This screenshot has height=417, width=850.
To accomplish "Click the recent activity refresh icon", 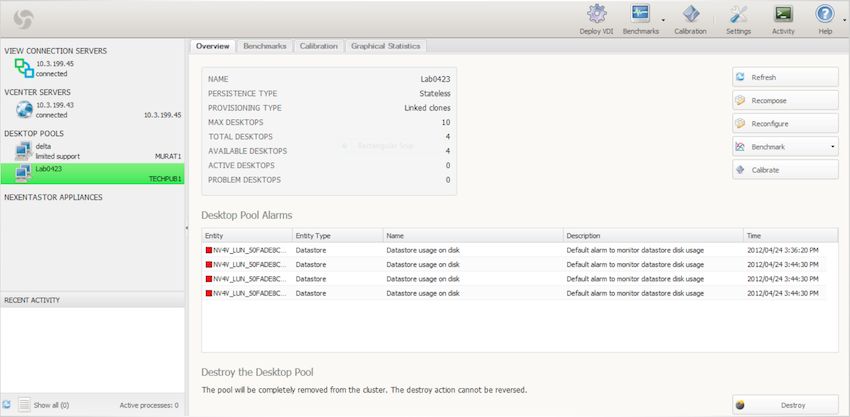I will [x=7, y=405].
